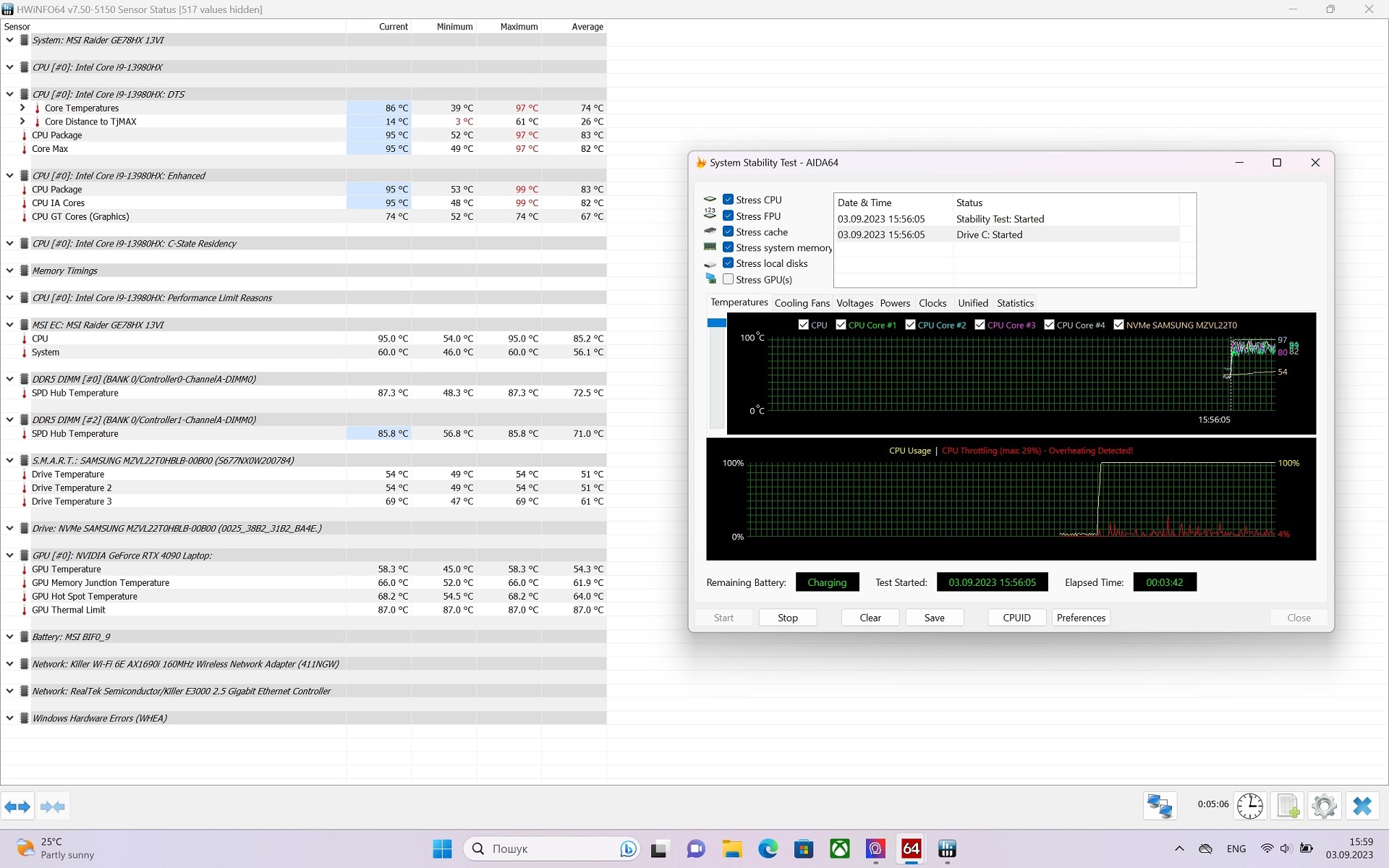The width and height of the screenshot is (1389, 868).
Task: Switch to Cooling Fans tab
Action: 802,303
